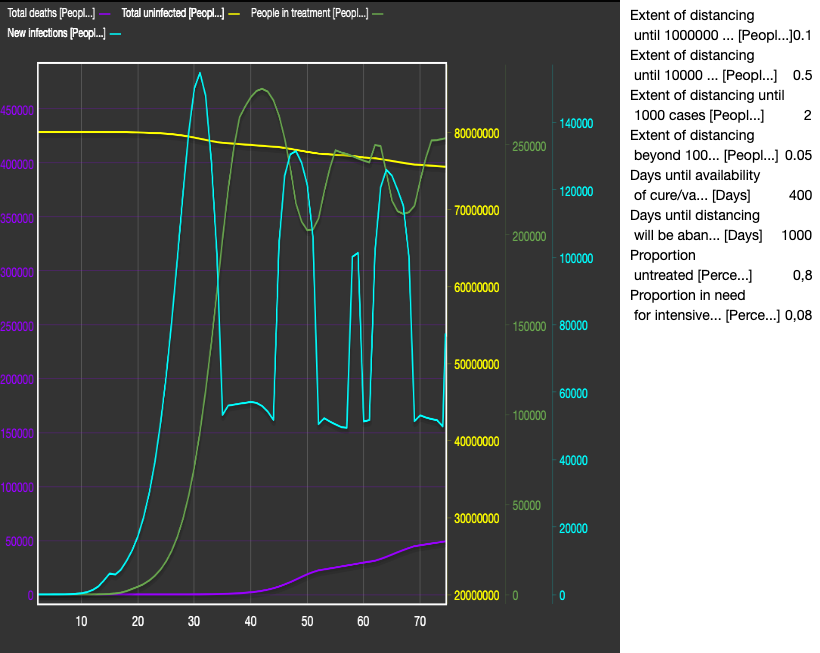Viewport: 820px width, 653px height.
Task: Click the 80000000 yellow axis label
Action: pos(476,133)
